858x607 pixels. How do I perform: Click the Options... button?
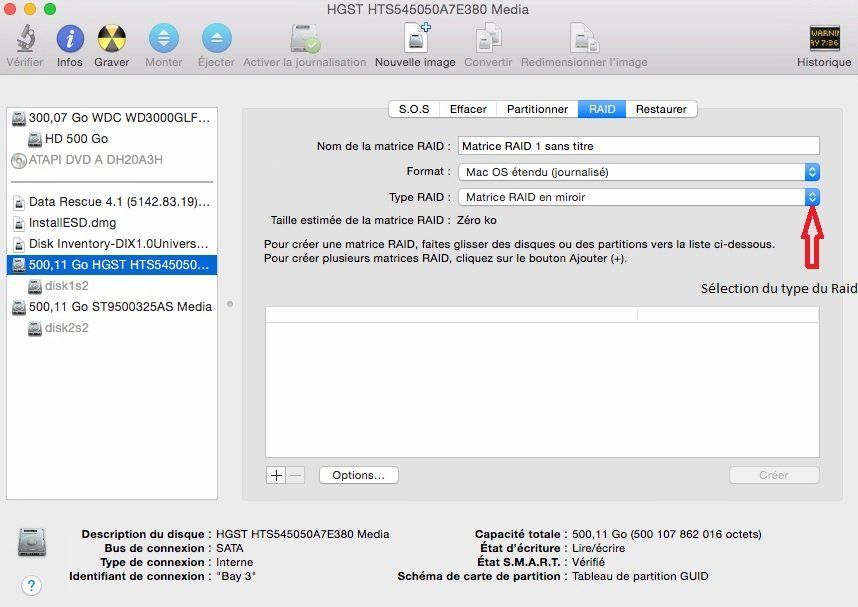358,475
